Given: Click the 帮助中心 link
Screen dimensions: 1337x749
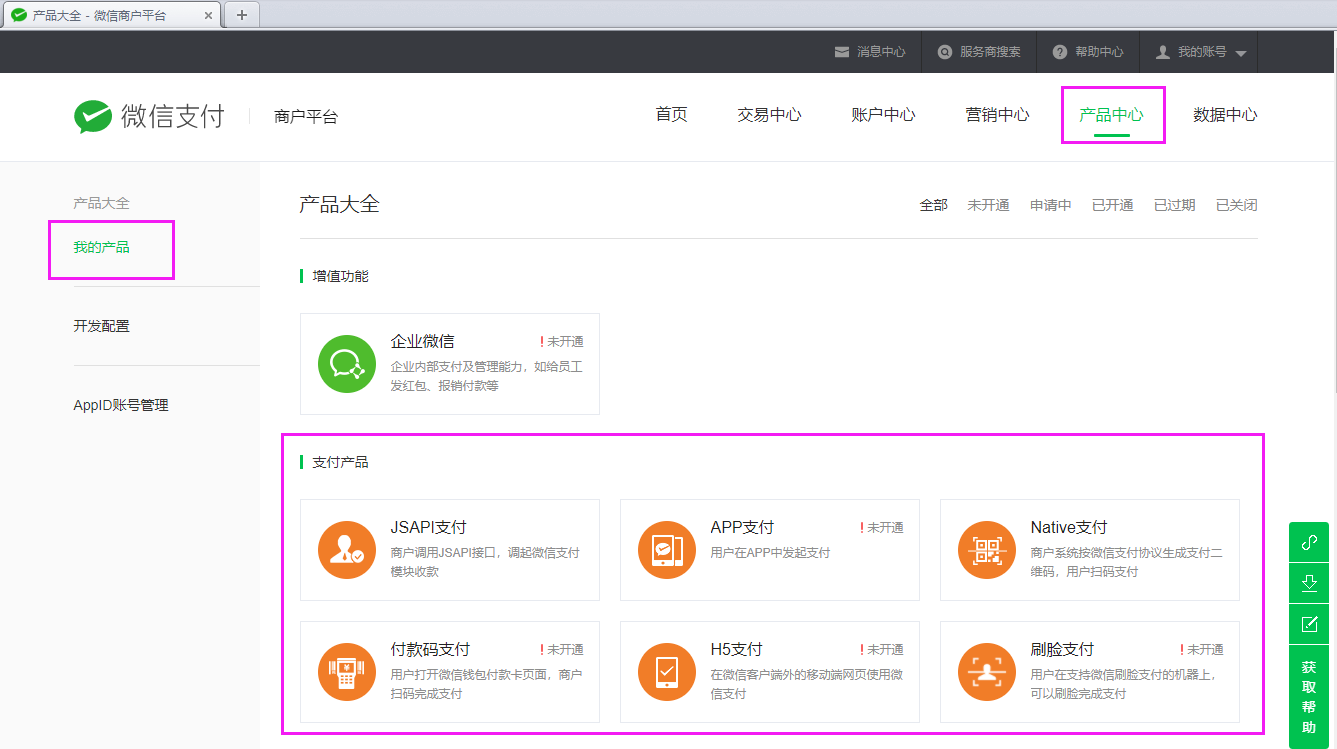Looking at the screenshot, I should coord(1099,52).
